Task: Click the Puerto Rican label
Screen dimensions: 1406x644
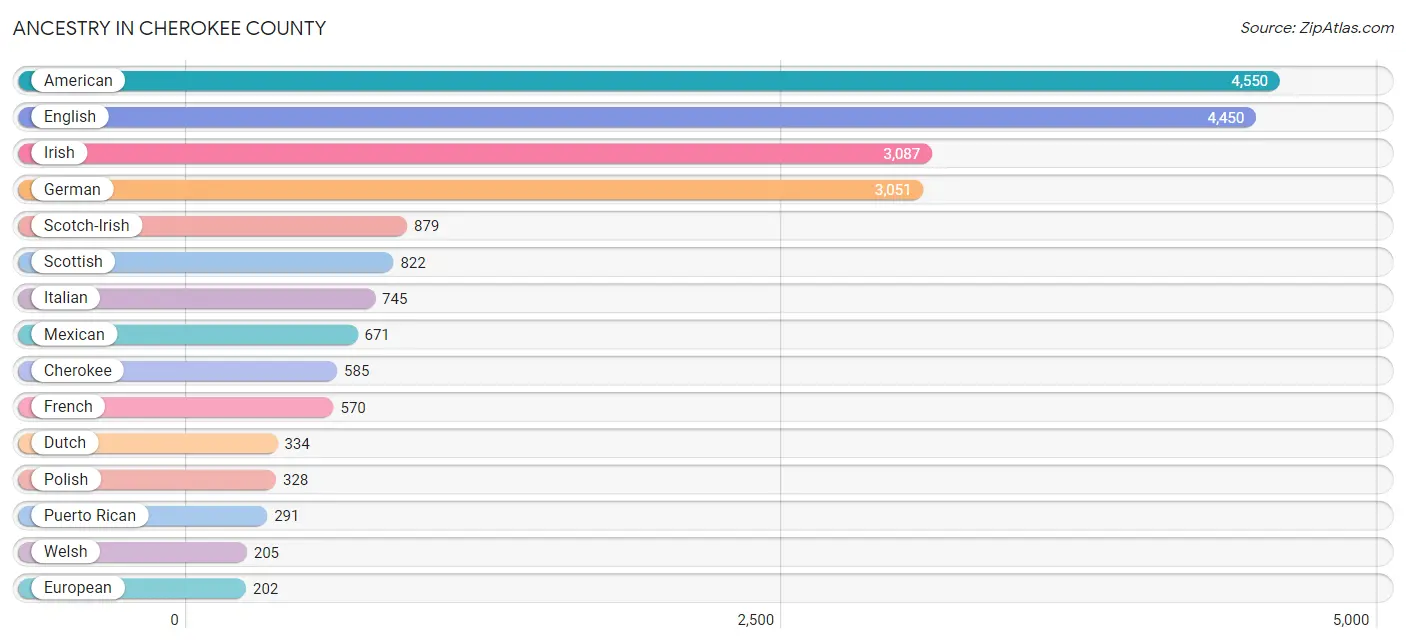Action: tap(90, 516)
